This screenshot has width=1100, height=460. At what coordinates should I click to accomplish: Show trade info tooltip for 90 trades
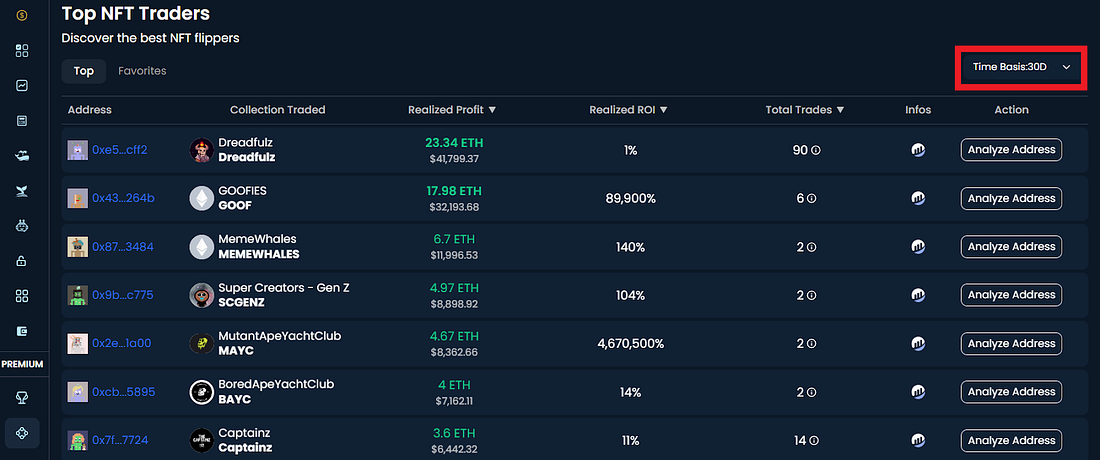click(x=816, y=150)
